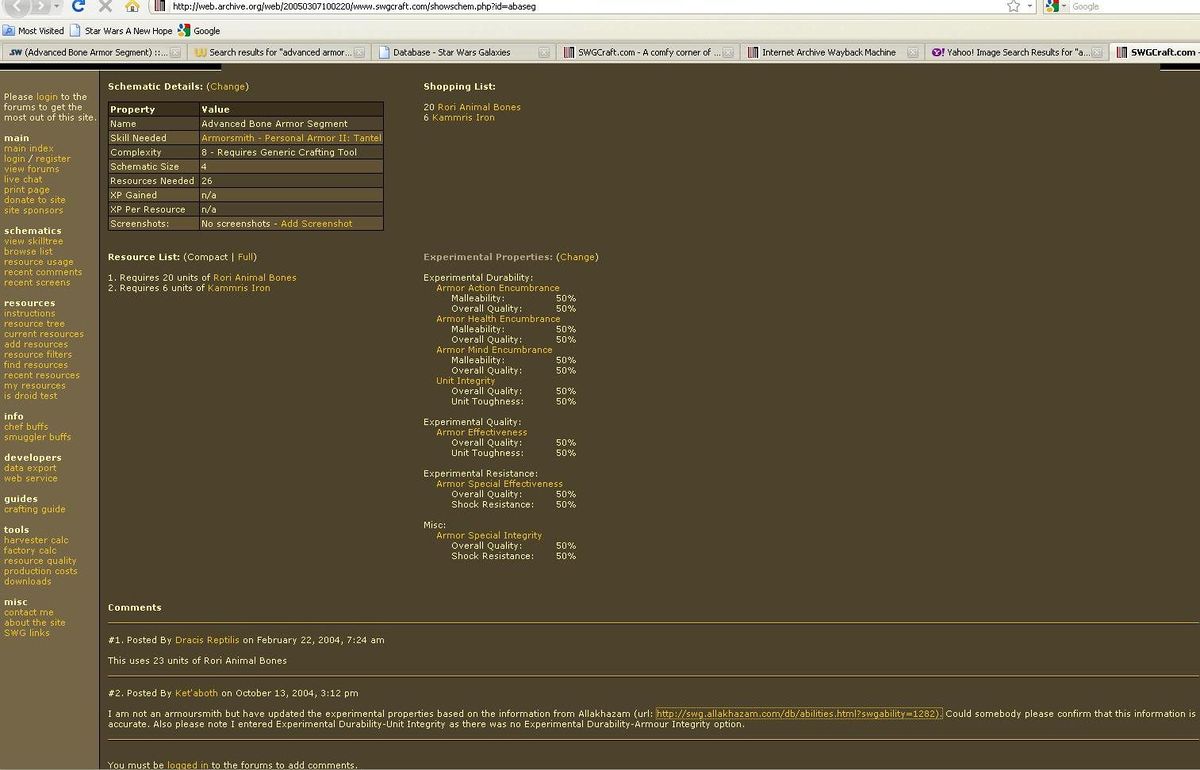Viewport: 1200px width, 770px height.
Task: Click the Google search box
Action: tap(1130, 6)
